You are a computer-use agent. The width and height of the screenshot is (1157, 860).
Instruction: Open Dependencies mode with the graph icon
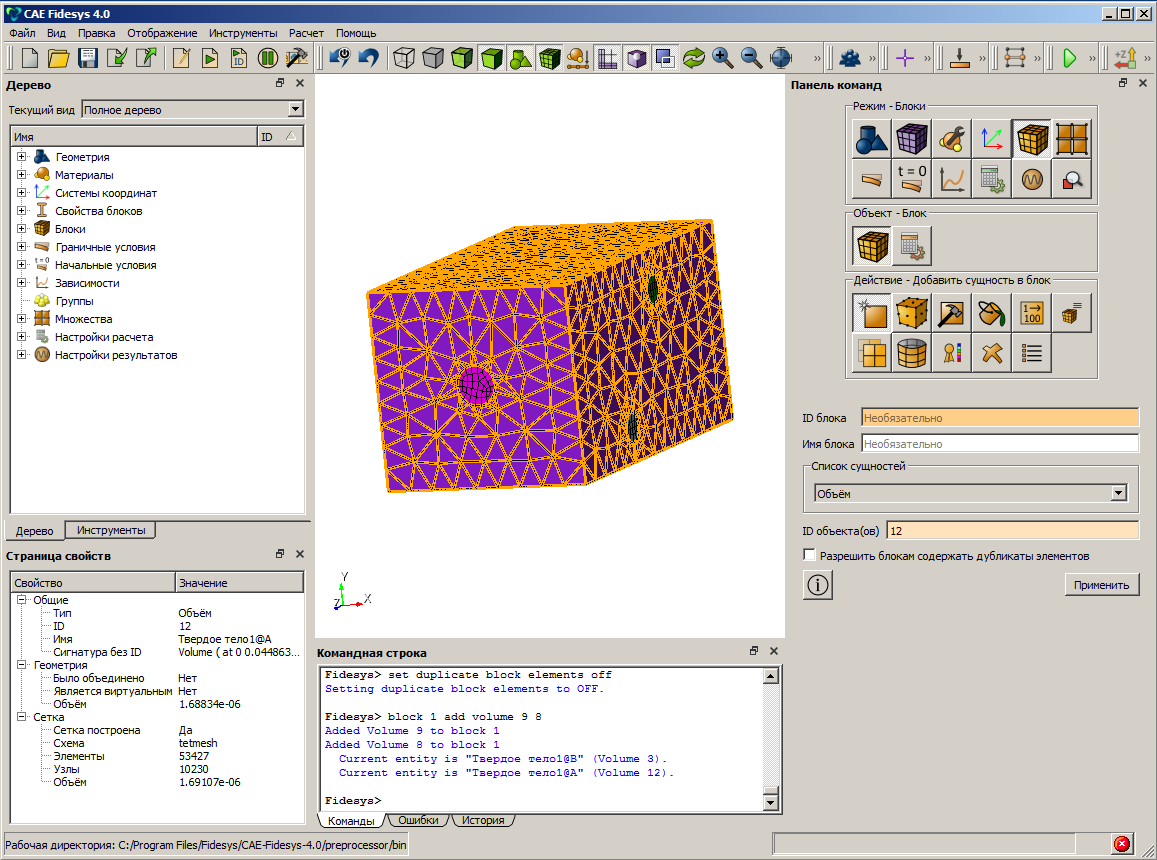pyautogui.click(x=951, y=179)
